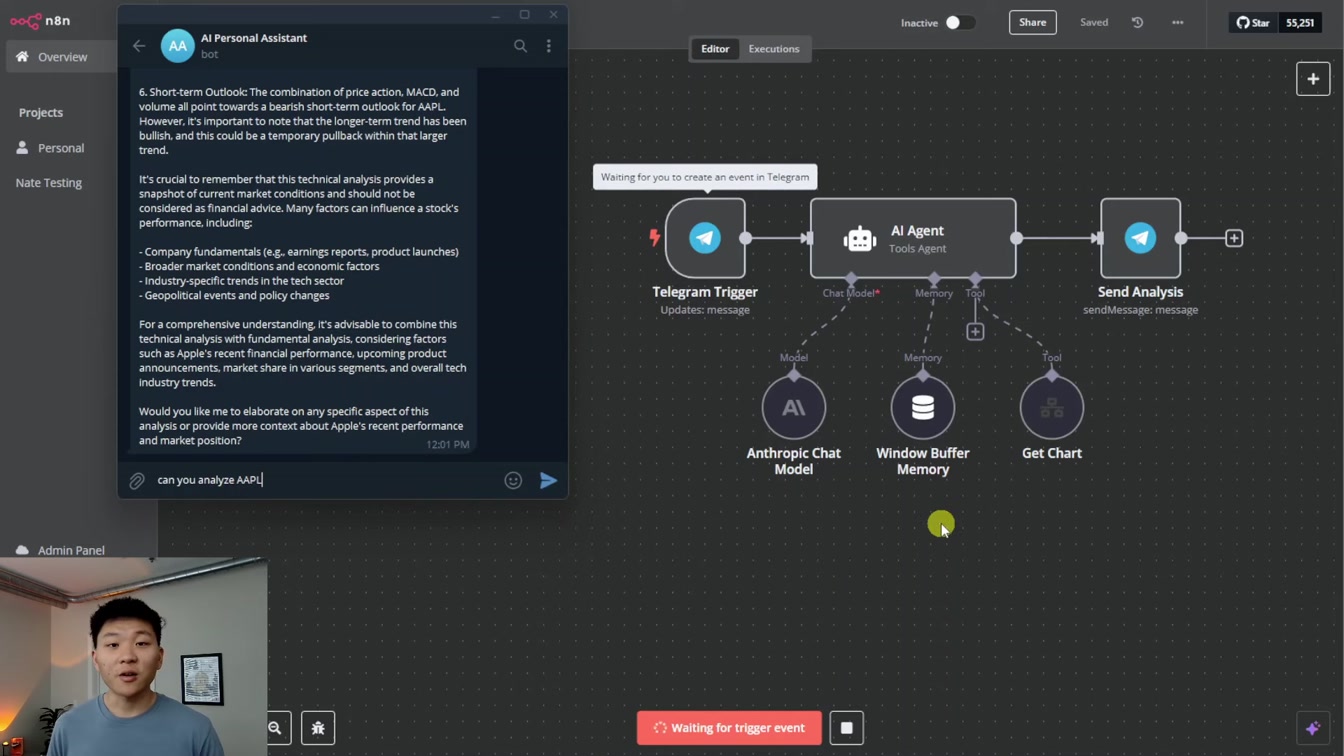Viewport: 1344px width, 756px height.
Task: Open the Nate Testing project
Action: [x=49, y=183]
